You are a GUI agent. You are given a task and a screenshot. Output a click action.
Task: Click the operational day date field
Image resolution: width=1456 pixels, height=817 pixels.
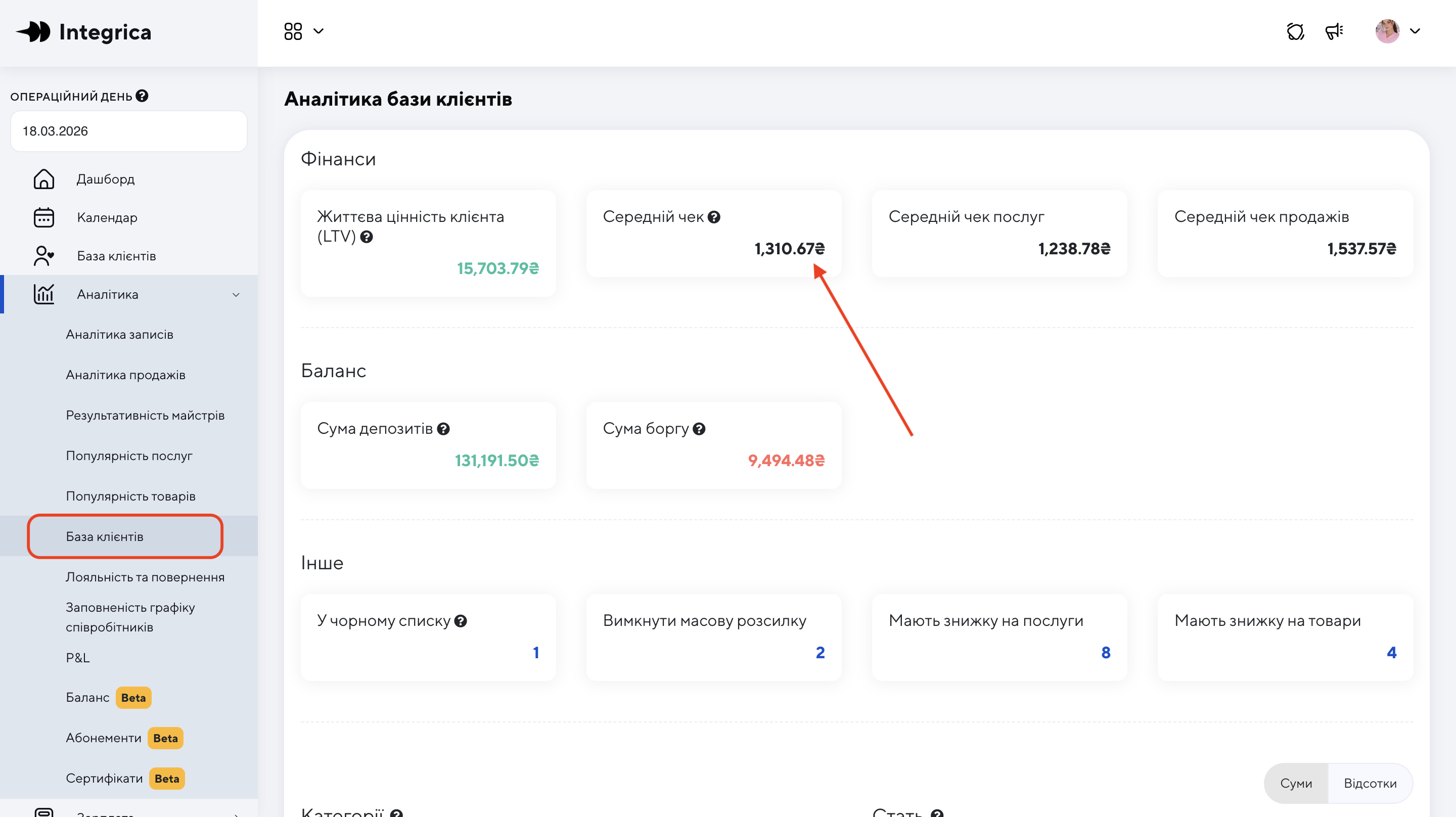(x=128, y=131)
